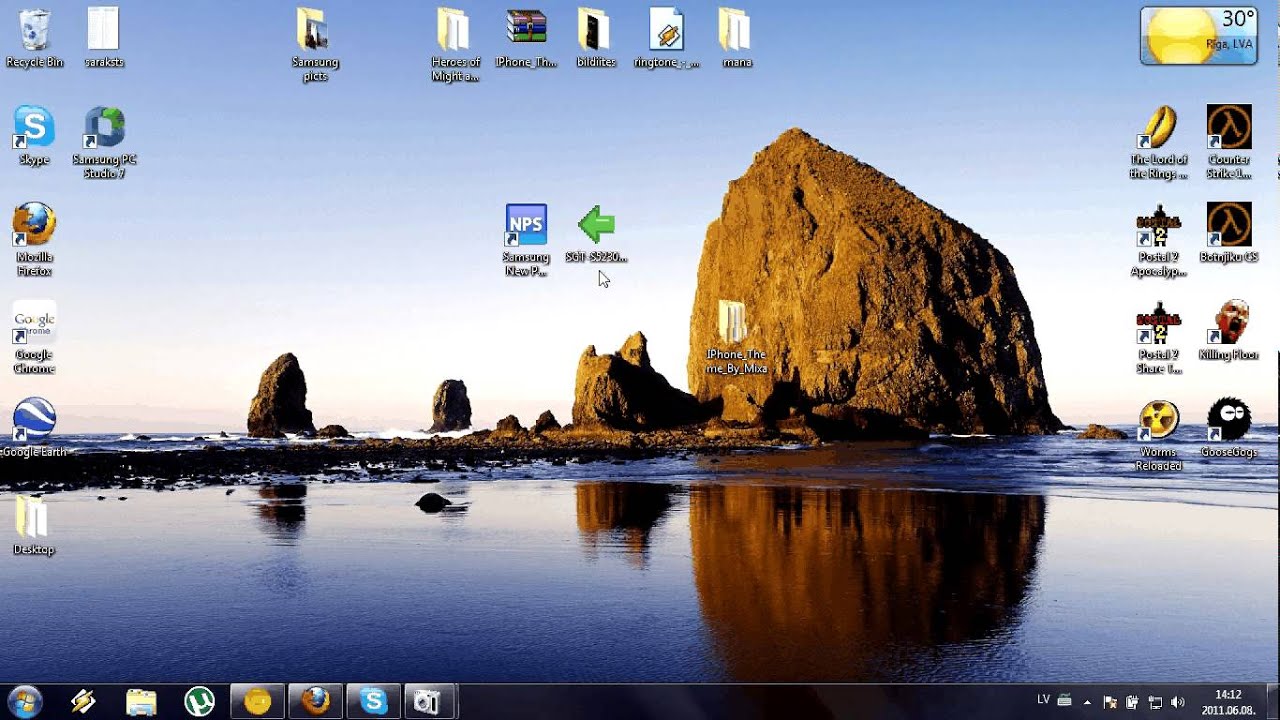Switch to Firefox in the taskbar
Image resolution: width=1280 pixels, height=720 pixels.
click(315, 702)
